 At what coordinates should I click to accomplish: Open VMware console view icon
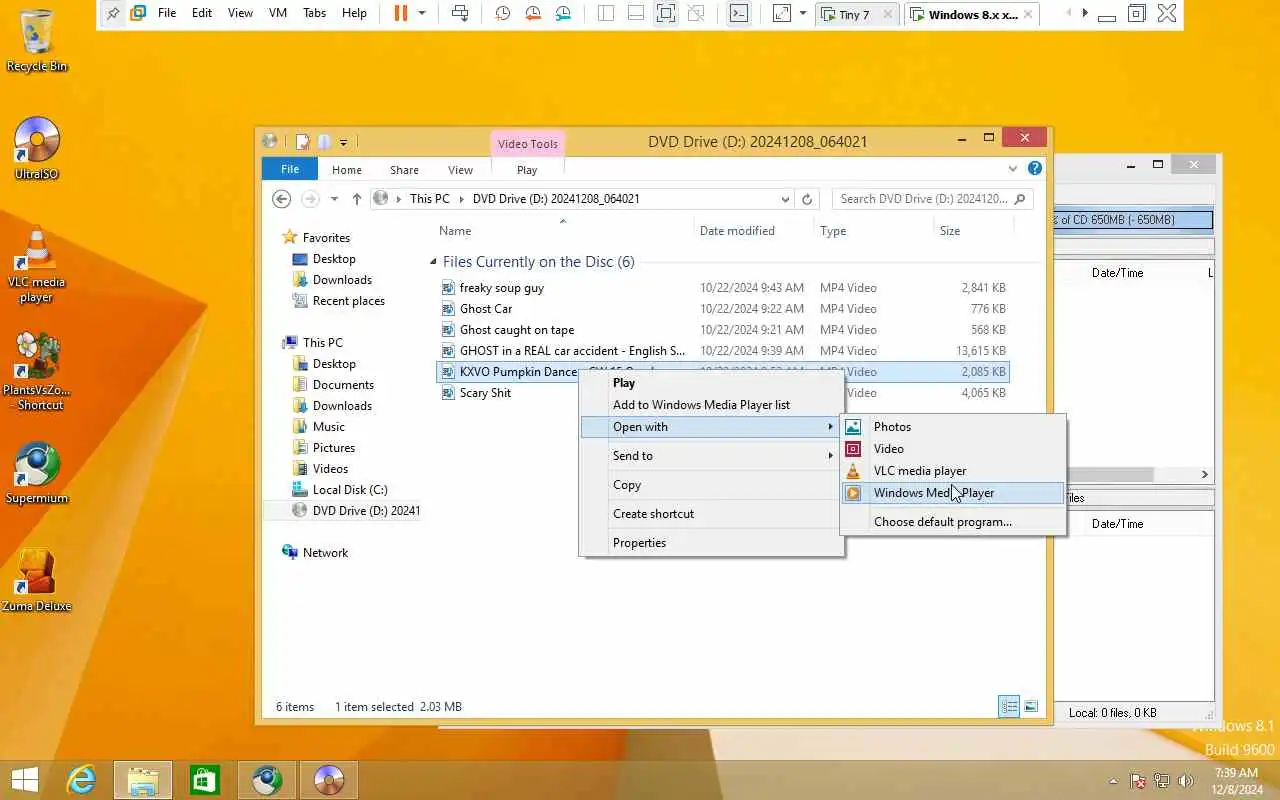coord(738,13)
